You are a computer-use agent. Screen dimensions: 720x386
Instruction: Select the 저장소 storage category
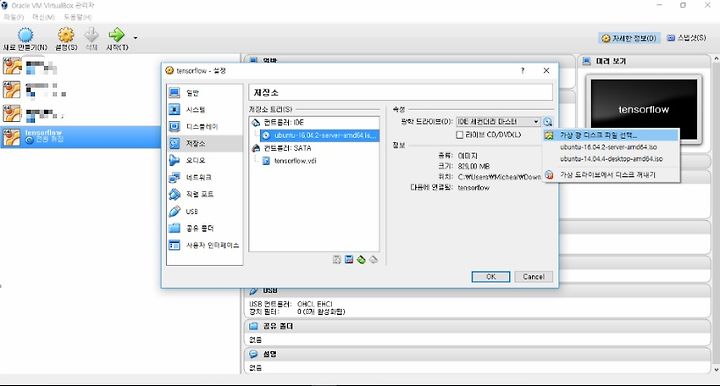click(x=204, y=144)
